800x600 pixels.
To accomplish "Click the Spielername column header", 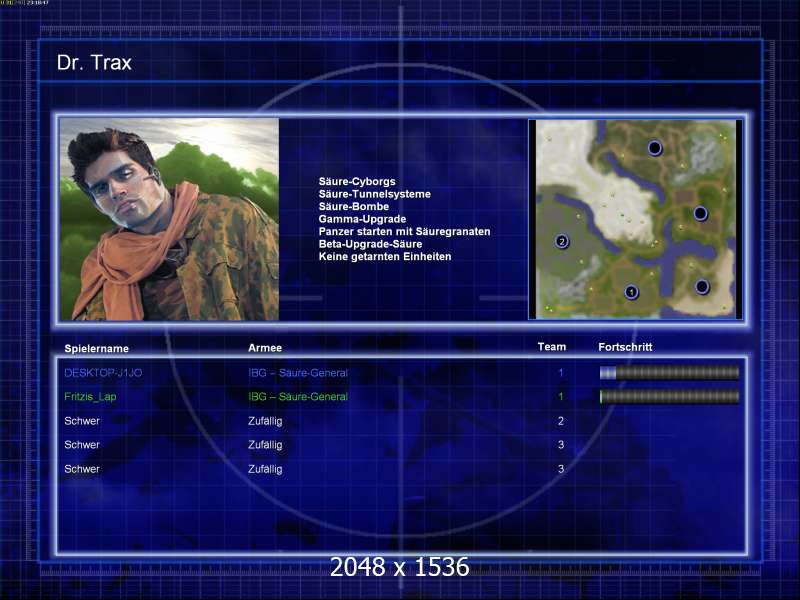I will [x=96, y=348].
